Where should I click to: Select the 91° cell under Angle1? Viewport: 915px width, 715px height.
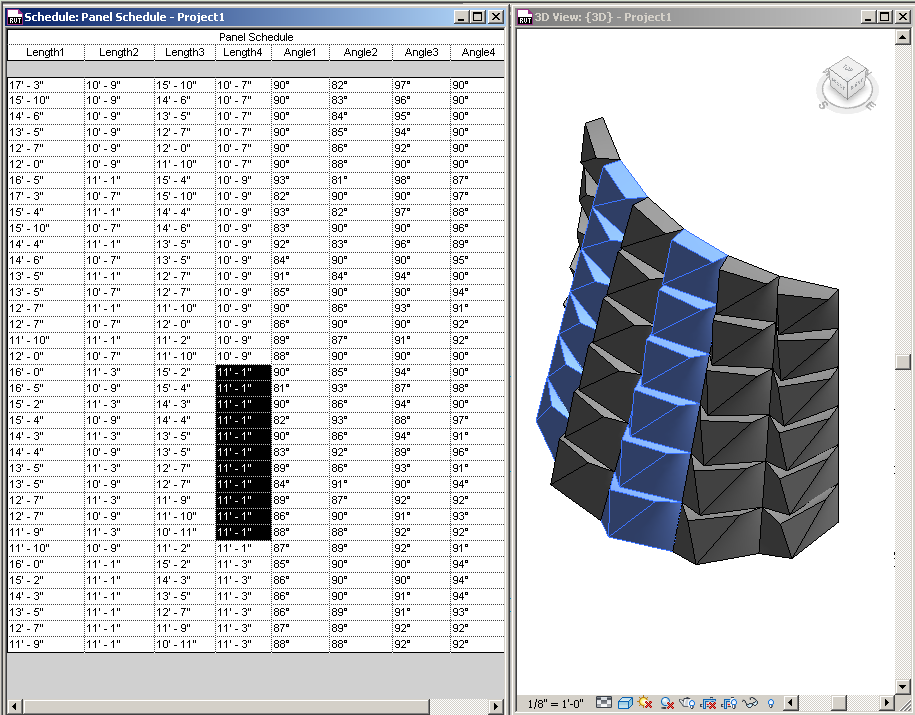click(x=300, y=276)
